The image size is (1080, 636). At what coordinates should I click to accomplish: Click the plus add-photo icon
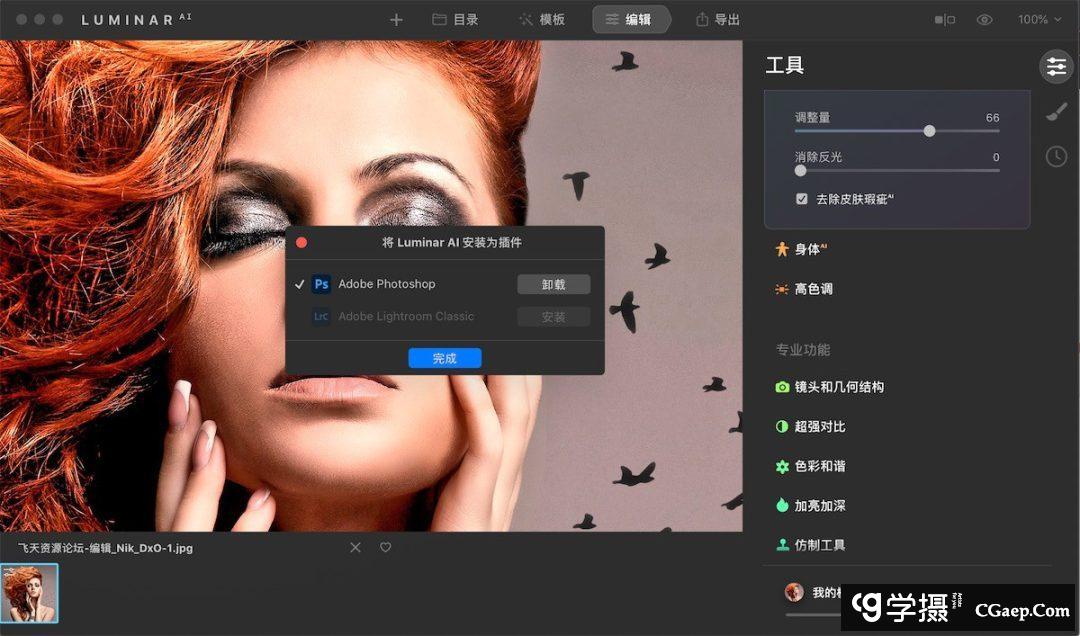coord(396,20)
